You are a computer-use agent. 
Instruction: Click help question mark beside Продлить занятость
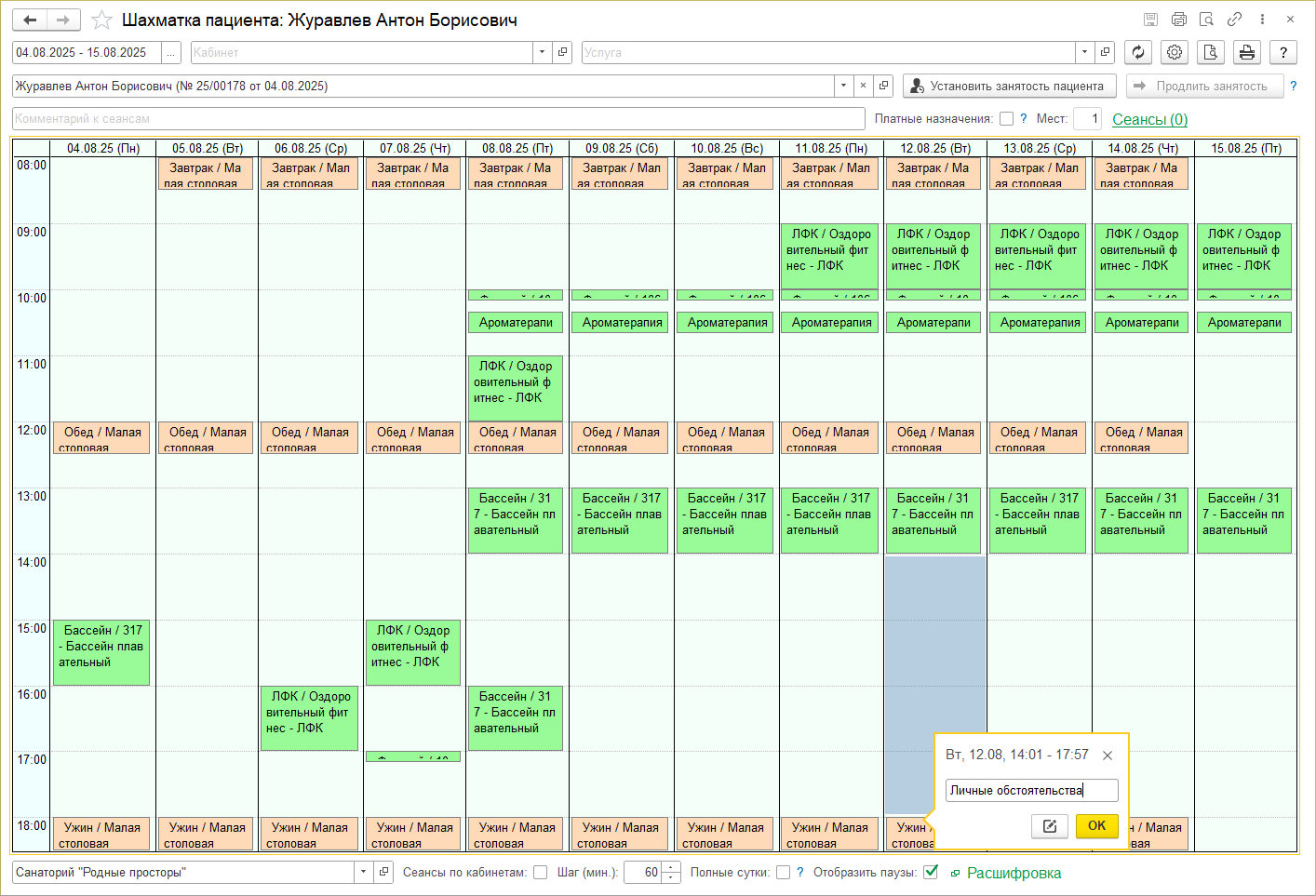(x=1293, y=86)
